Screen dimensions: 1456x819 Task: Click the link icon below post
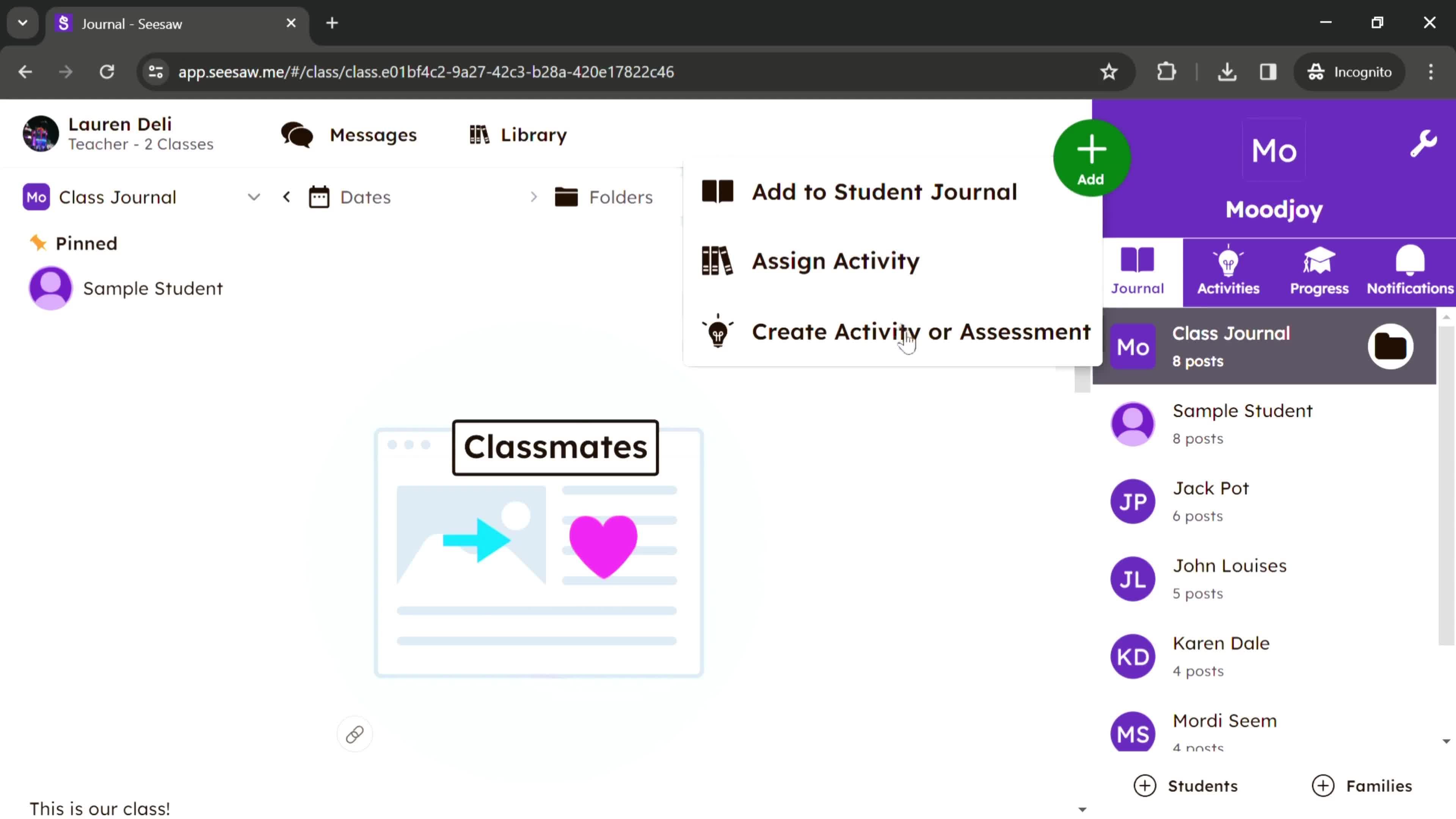354,735
